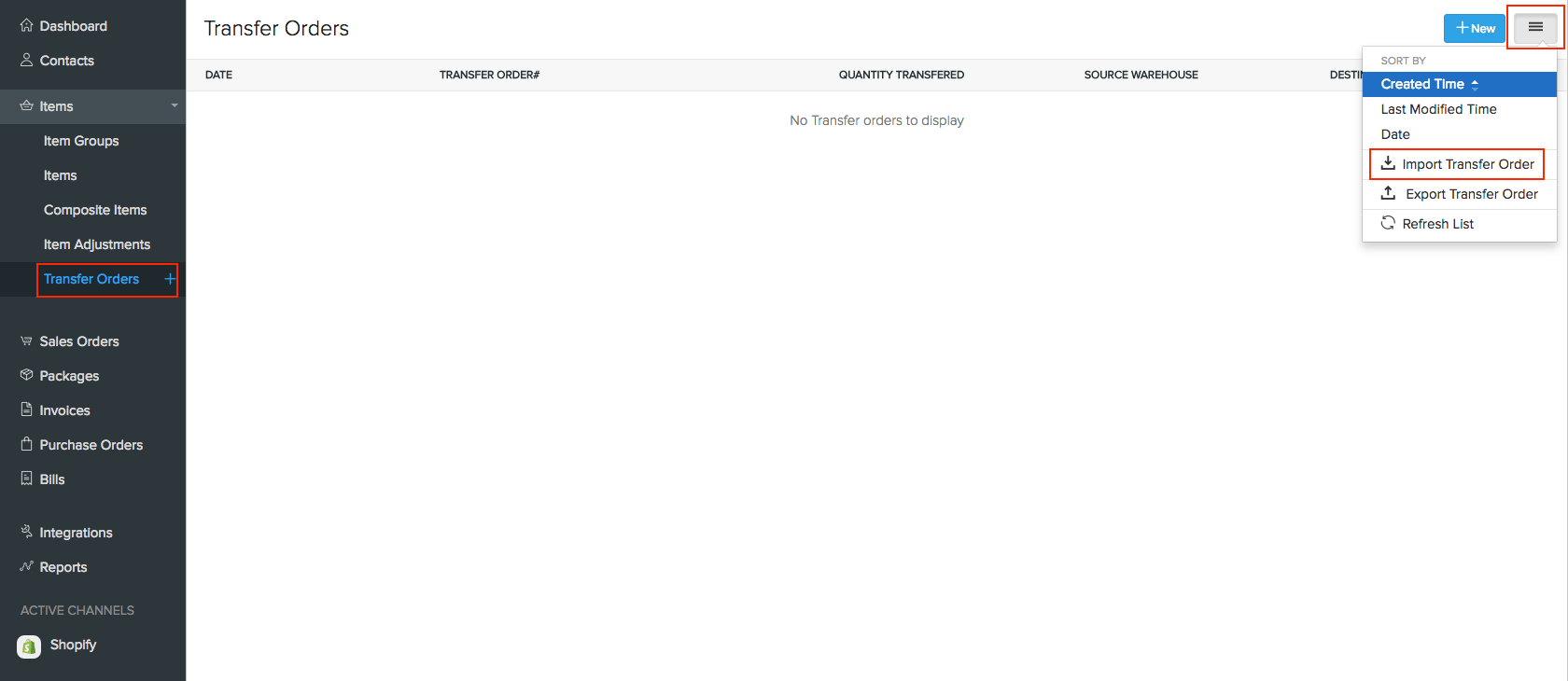Open Bills module
This screenshot has width=1568, height=681.
(52, 479)
